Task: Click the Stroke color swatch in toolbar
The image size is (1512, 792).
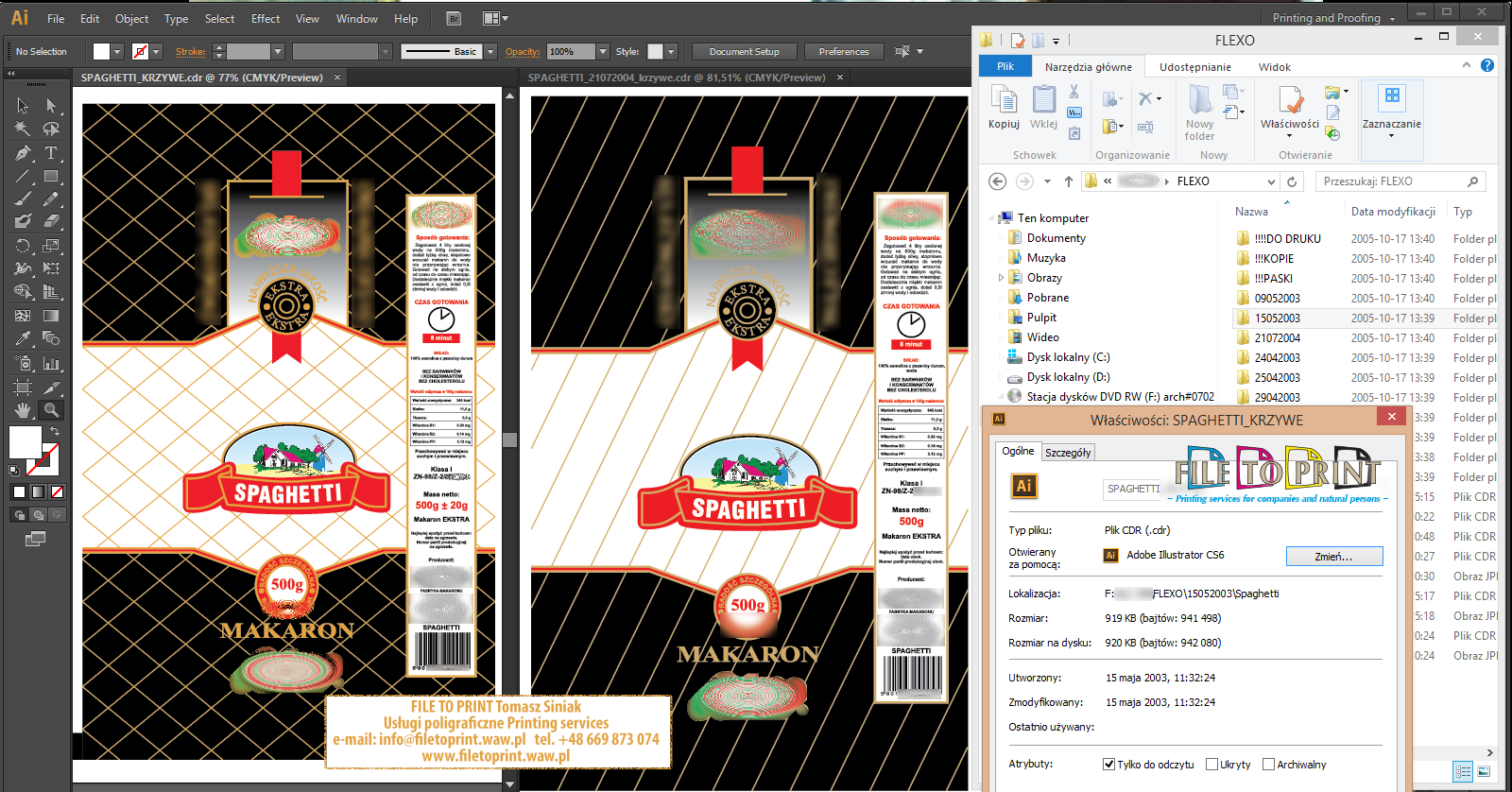Action: [43, 459]
